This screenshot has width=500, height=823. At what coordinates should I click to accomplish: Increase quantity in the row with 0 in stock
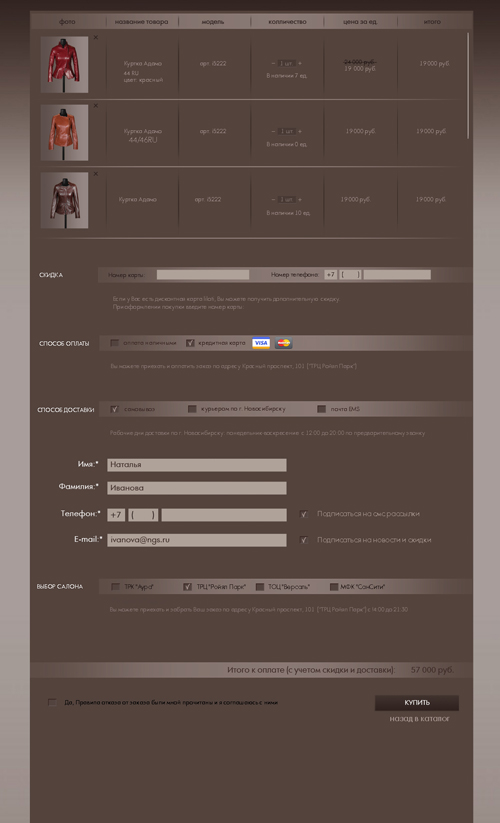tap(300, 131)
